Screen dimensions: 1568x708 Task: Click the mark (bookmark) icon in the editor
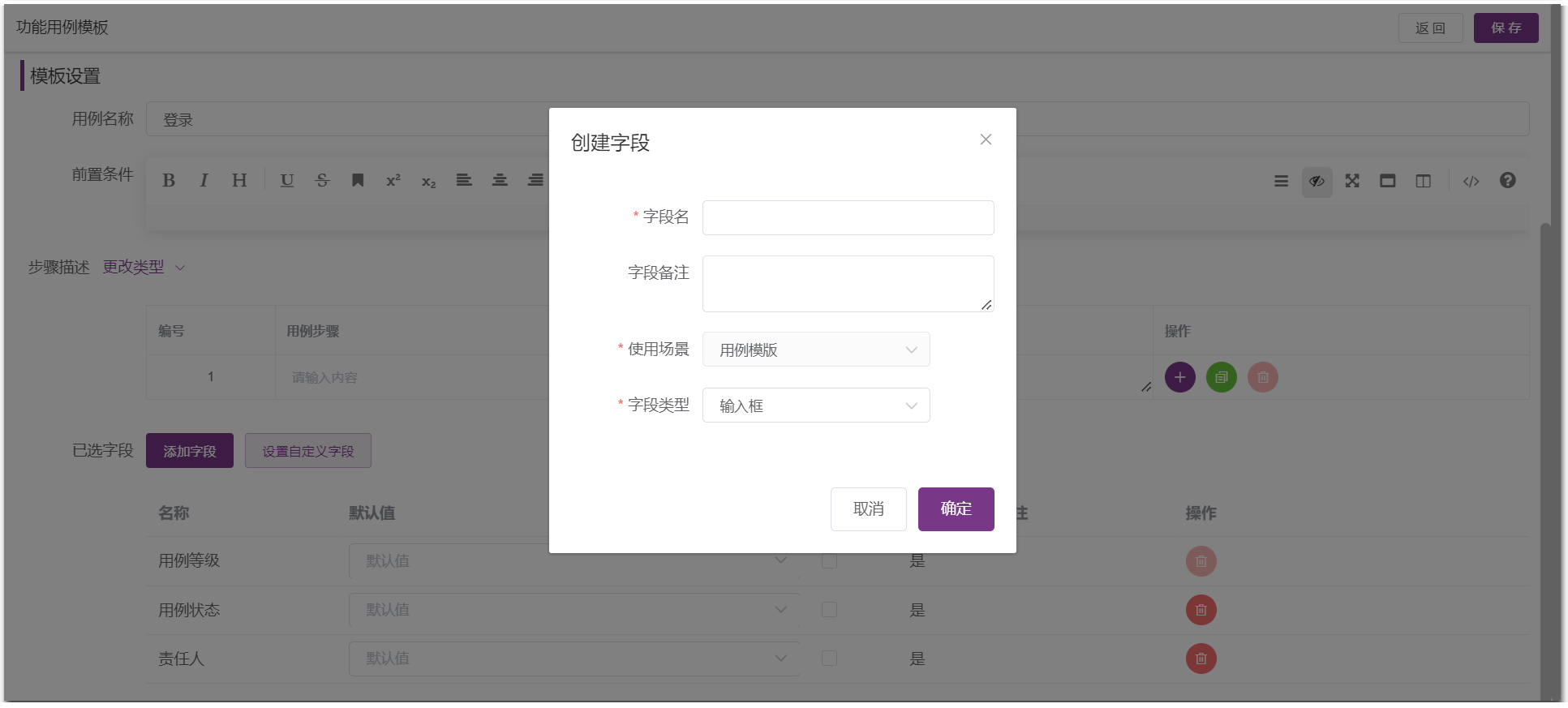coord(358,180)
